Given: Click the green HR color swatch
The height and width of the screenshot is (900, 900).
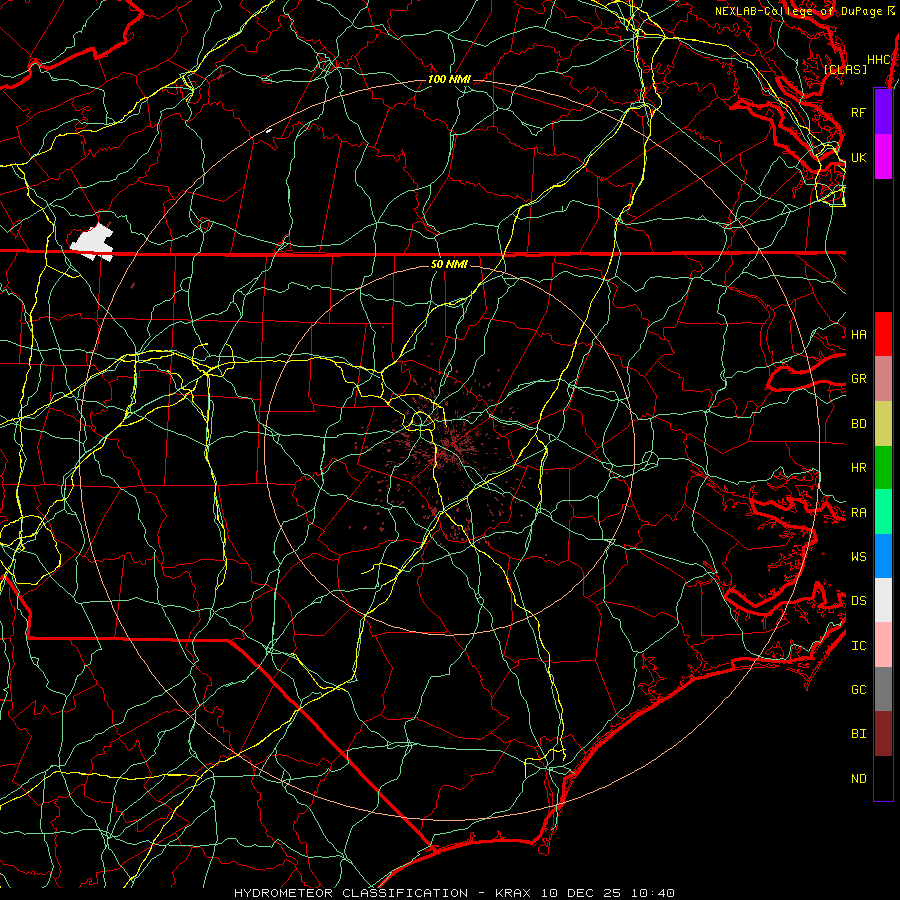Looking at the screenshot, I should click(883, 468).
